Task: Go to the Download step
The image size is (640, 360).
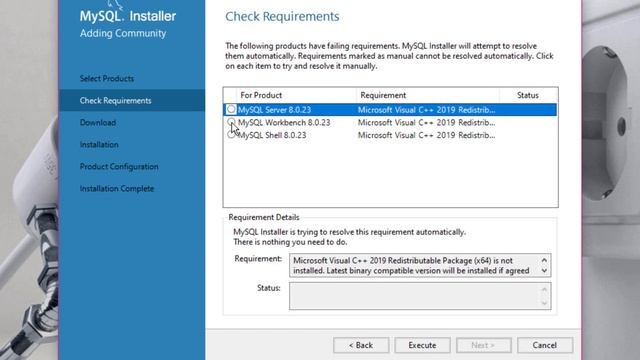Action: coord(98,122)
